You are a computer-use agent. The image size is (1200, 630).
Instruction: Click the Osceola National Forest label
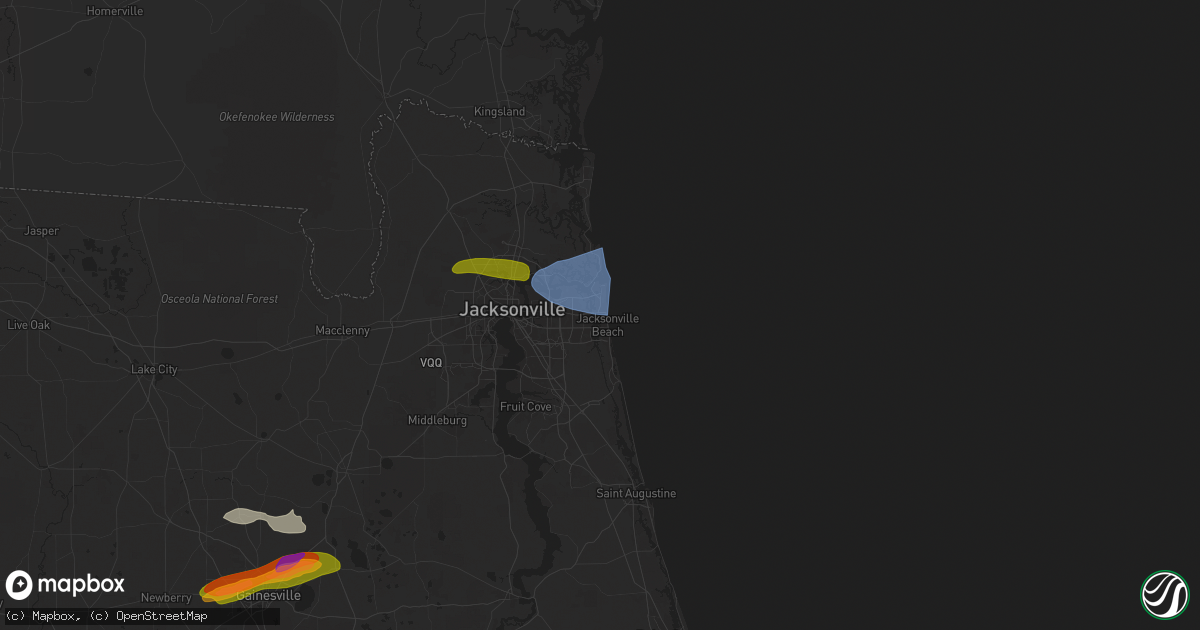[220, 299]
